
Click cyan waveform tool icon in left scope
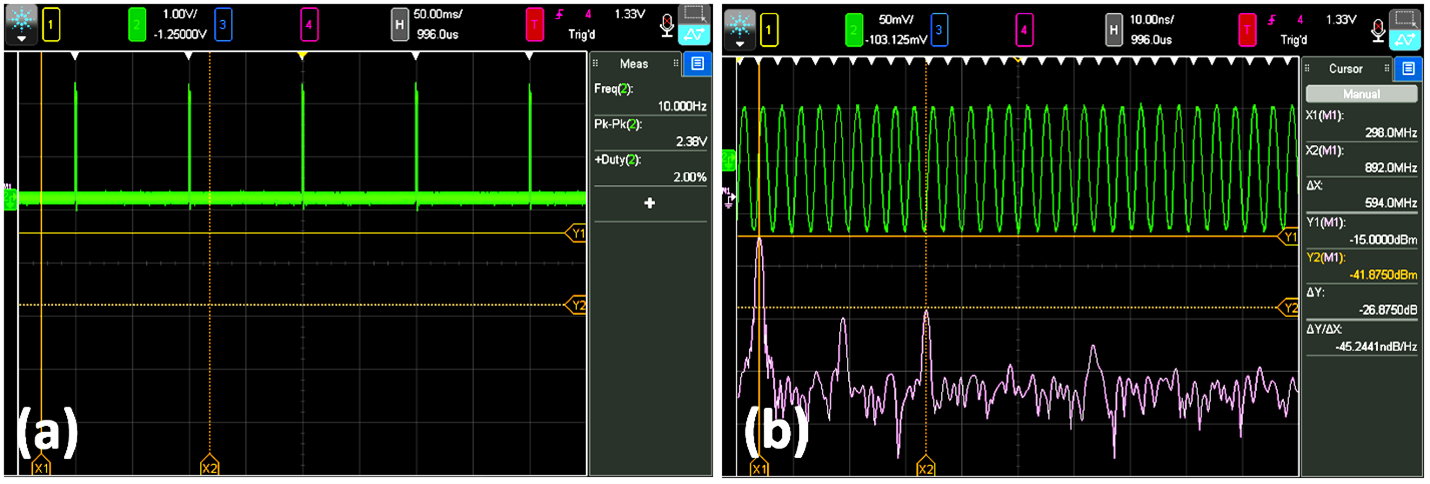pyautogui.click(x=692, y=36)
